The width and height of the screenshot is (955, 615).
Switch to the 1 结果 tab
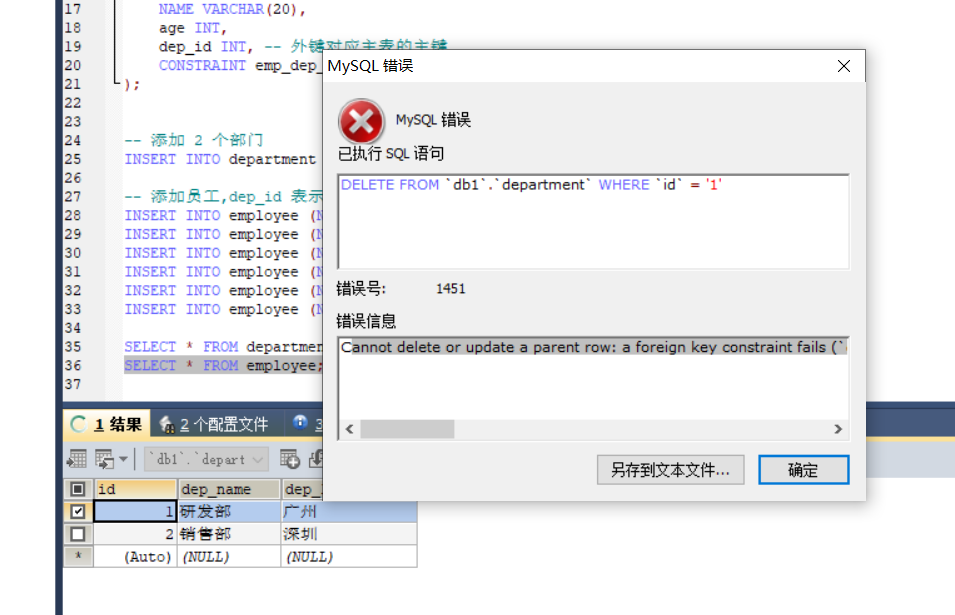(107, 424)
